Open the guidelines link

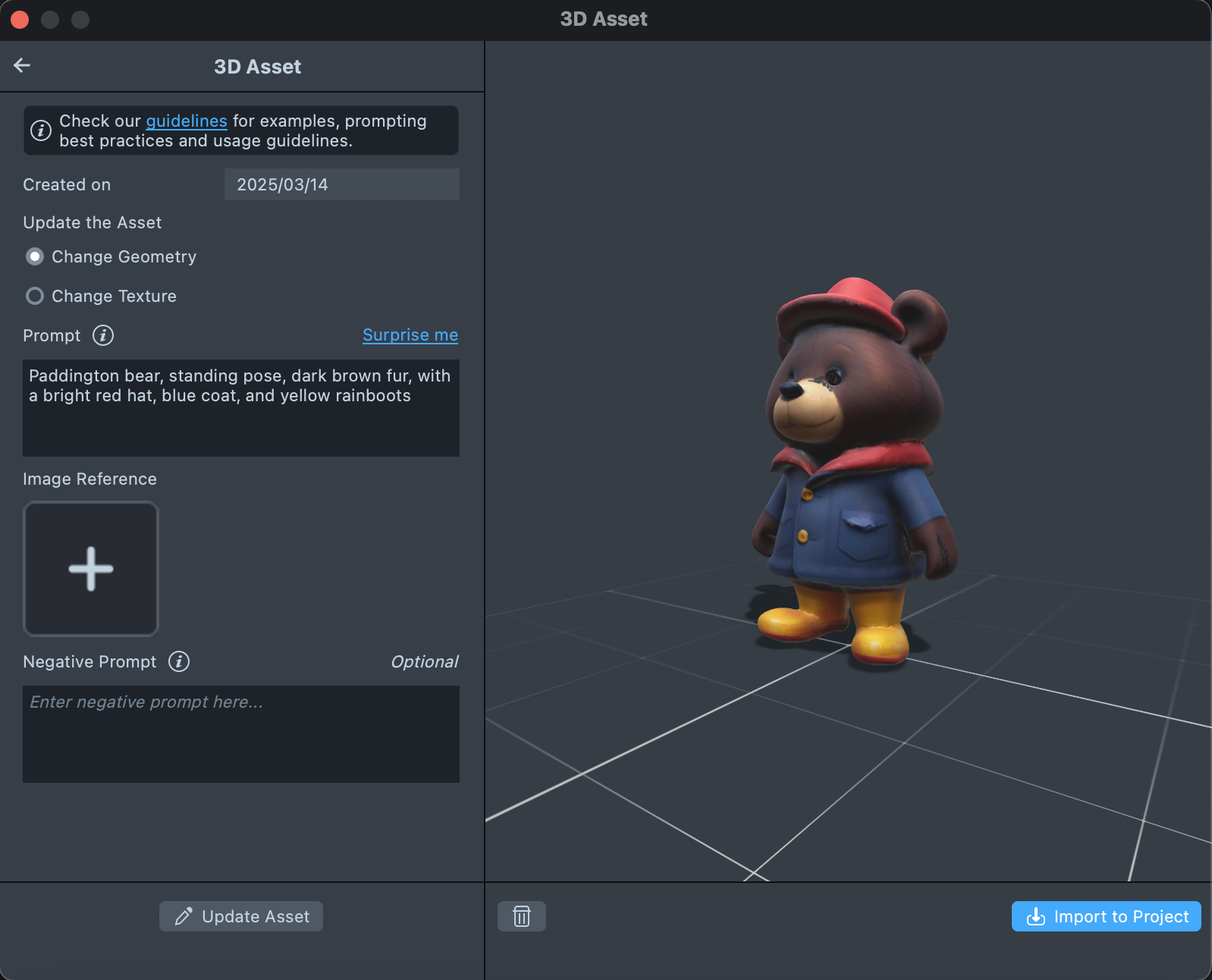point(186,121)
